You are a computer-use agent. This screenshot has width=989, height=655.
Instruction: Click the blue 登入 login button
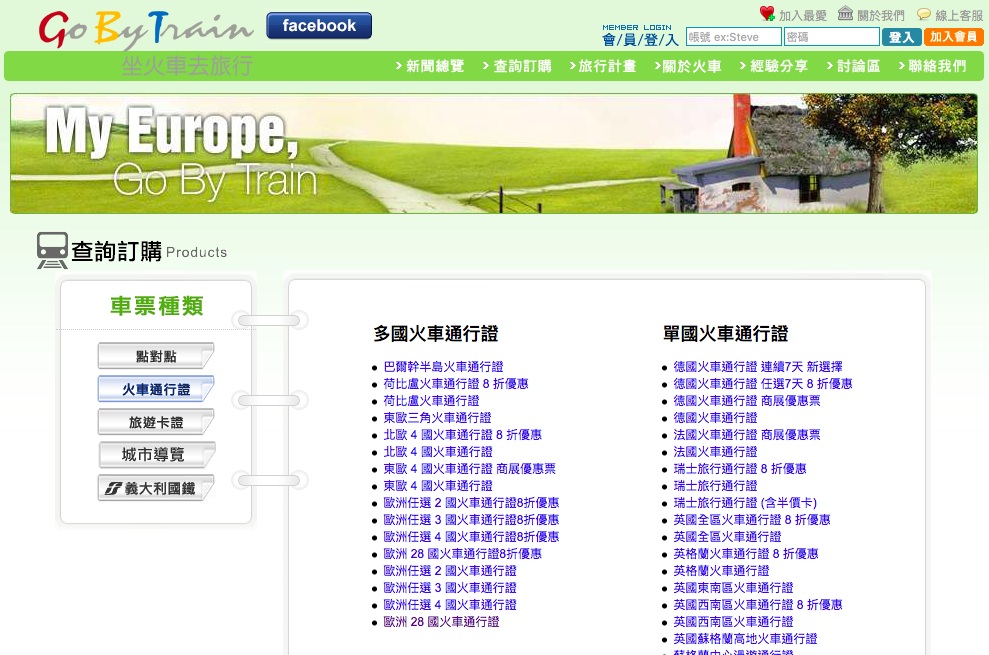(x=901, y=37)
